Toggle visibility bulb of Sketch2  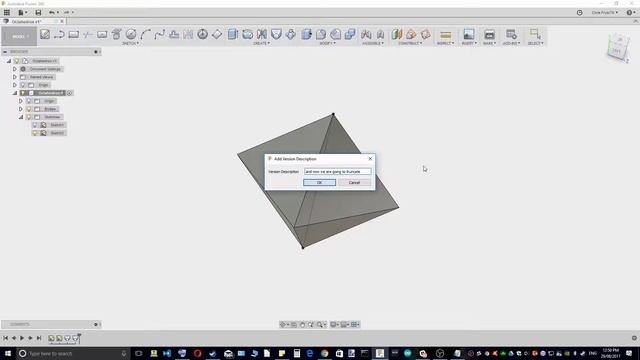tap(35, 133)
